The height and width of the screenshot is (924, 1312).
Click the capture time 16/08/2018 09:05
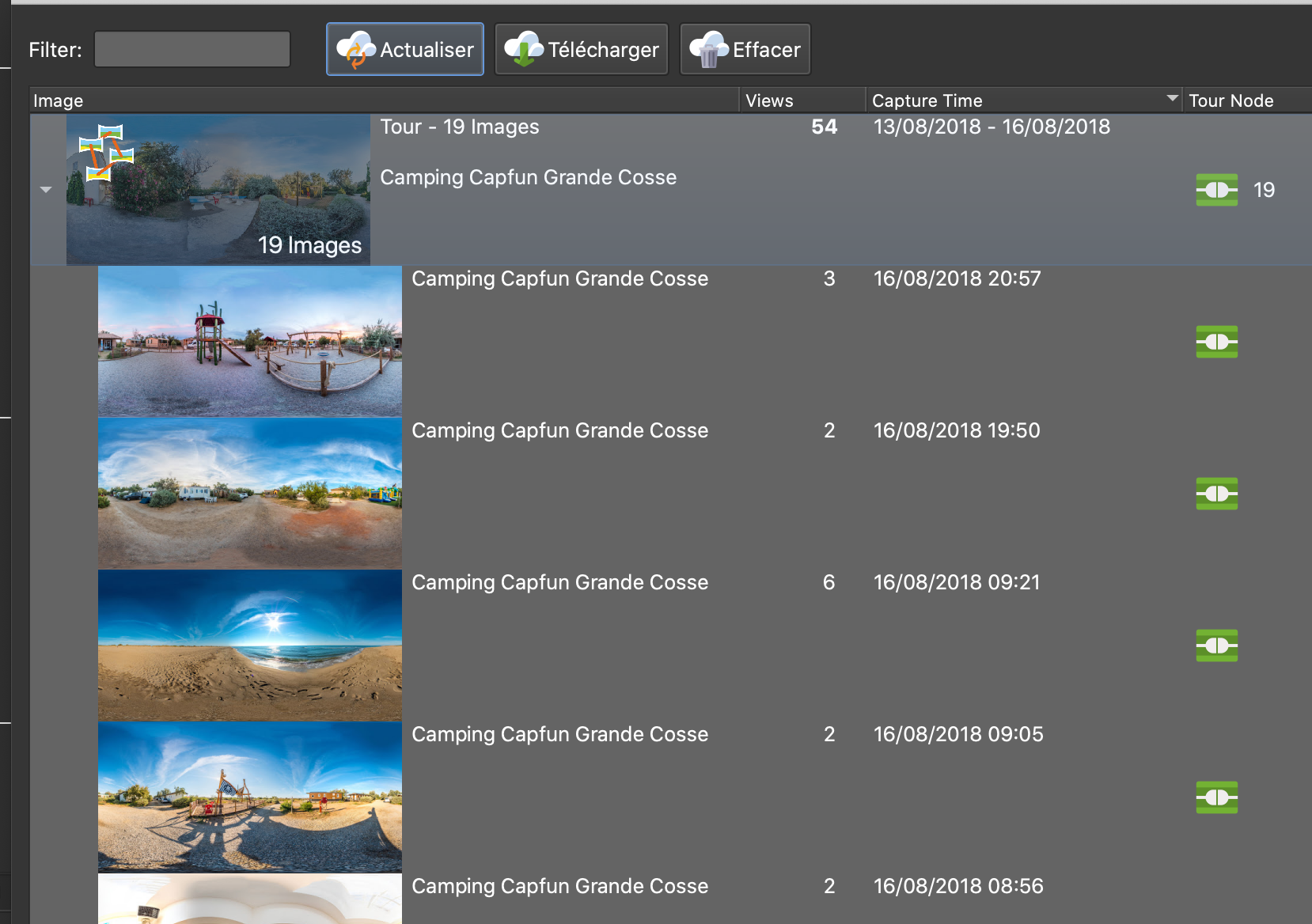(x=958, y=734)
